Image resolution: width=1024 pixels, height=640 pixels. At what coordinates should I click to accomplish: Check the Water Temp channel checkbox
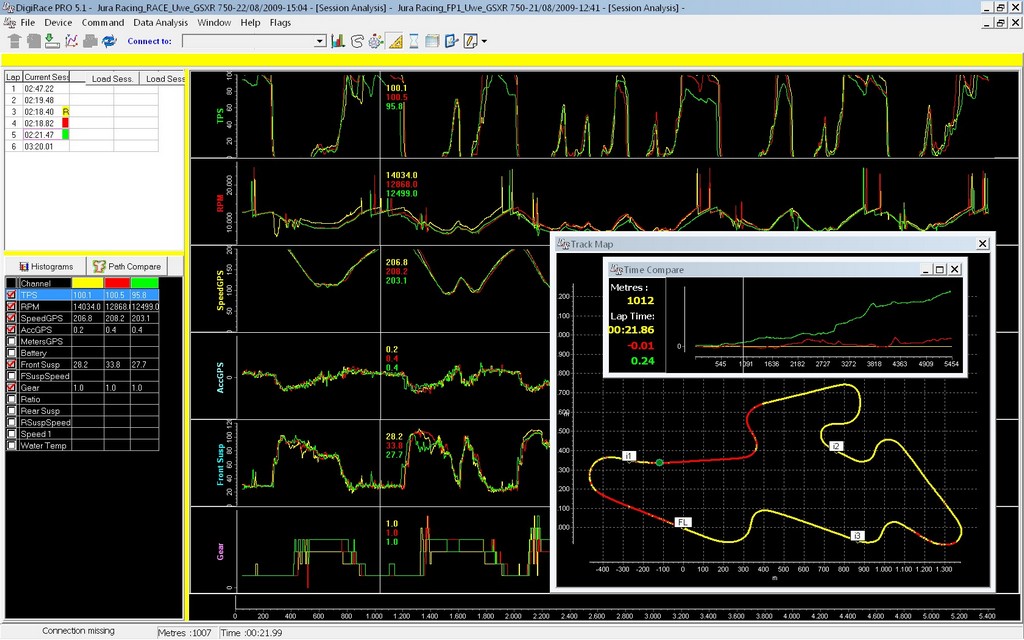11,445
